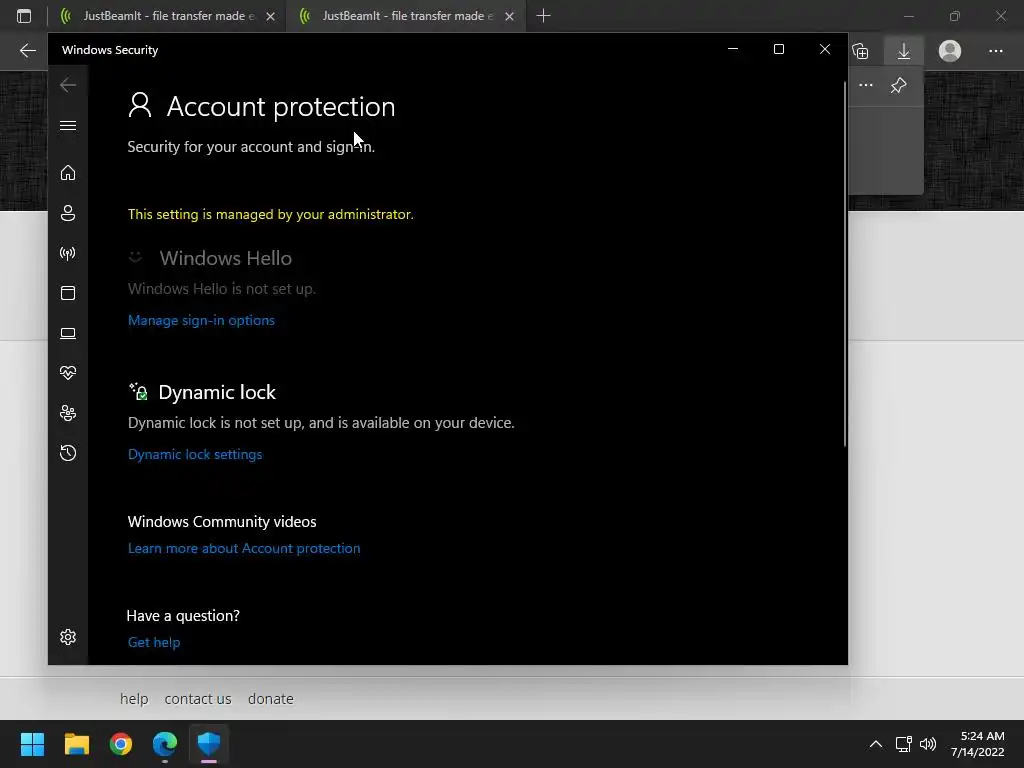Switch to the second JustBeamIt browser tab

point(406,16)
